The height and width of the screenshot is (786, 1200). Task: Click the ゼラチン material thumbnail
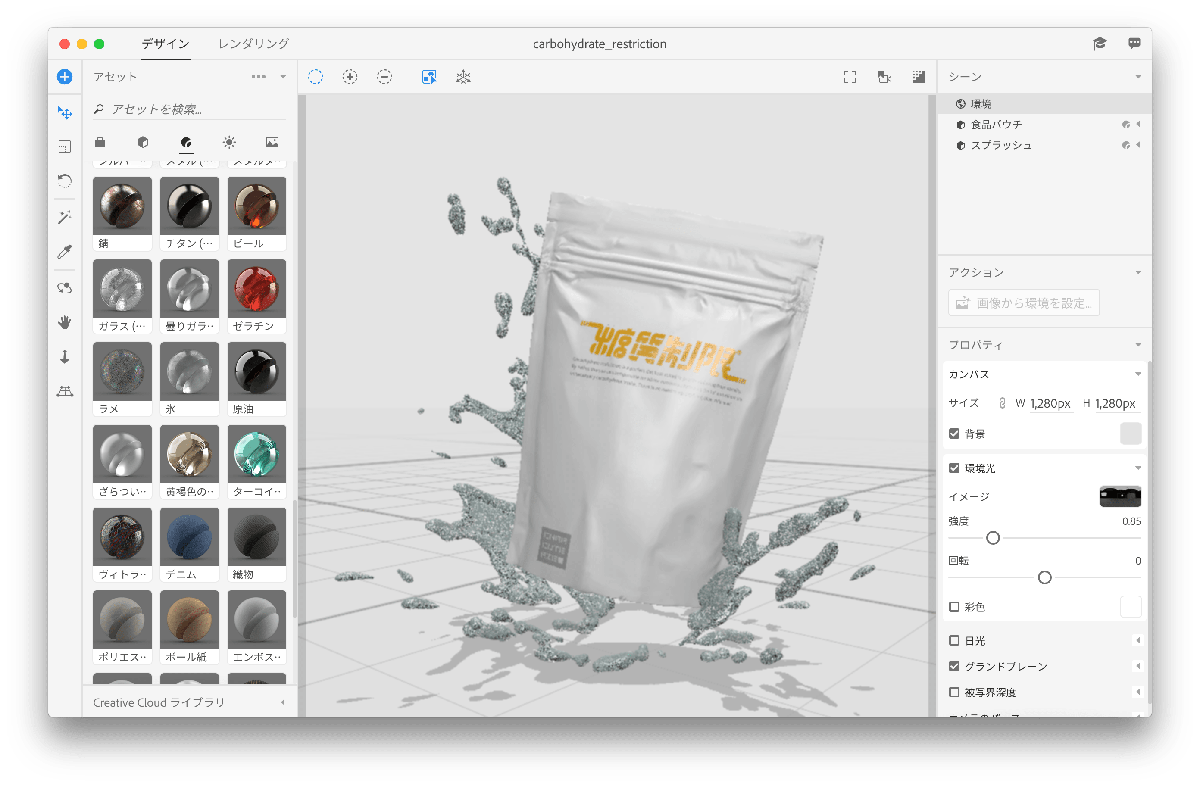257,289
